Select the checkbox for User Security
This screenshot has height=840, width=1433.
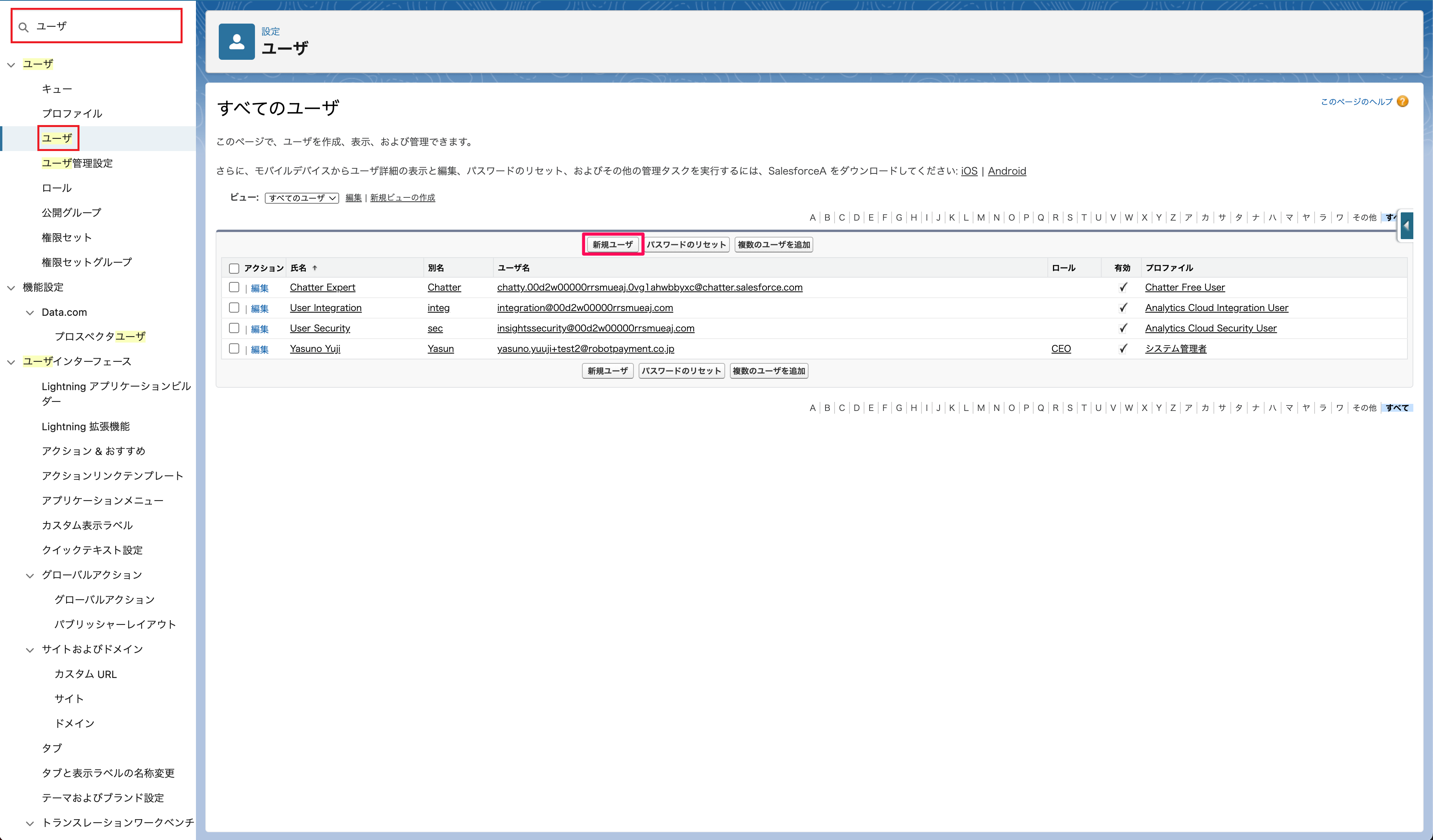click(234, 328)
